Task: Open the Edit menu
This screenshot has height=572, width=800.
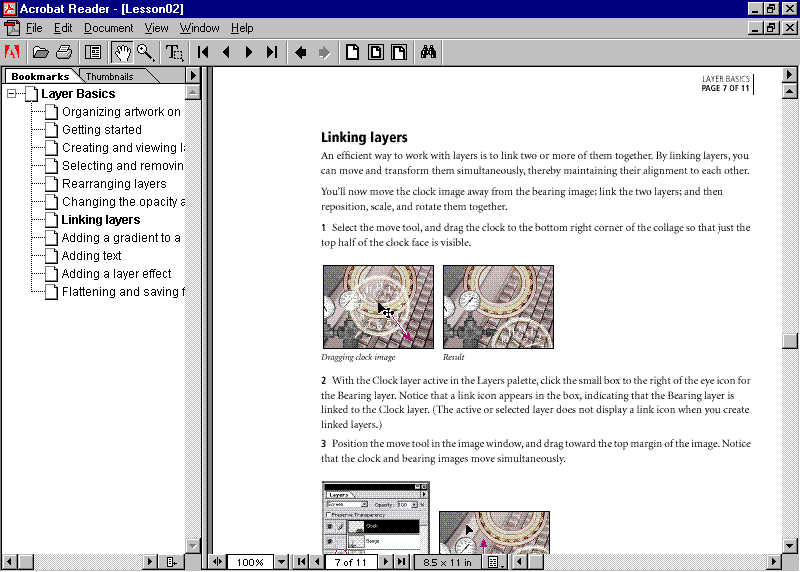Action: (x=63, y=28)
